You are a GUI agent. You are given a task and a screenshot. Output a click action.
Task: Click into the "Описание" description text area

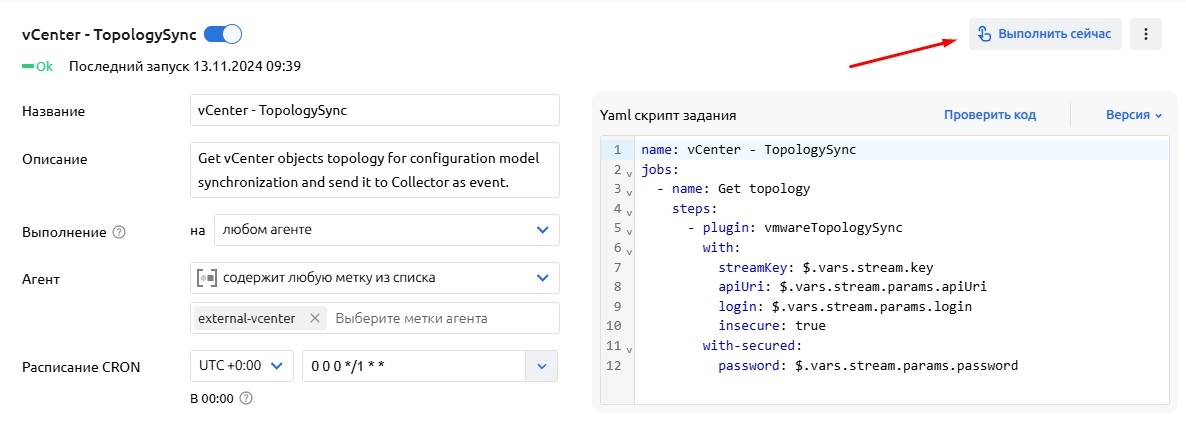click(374, 171)
